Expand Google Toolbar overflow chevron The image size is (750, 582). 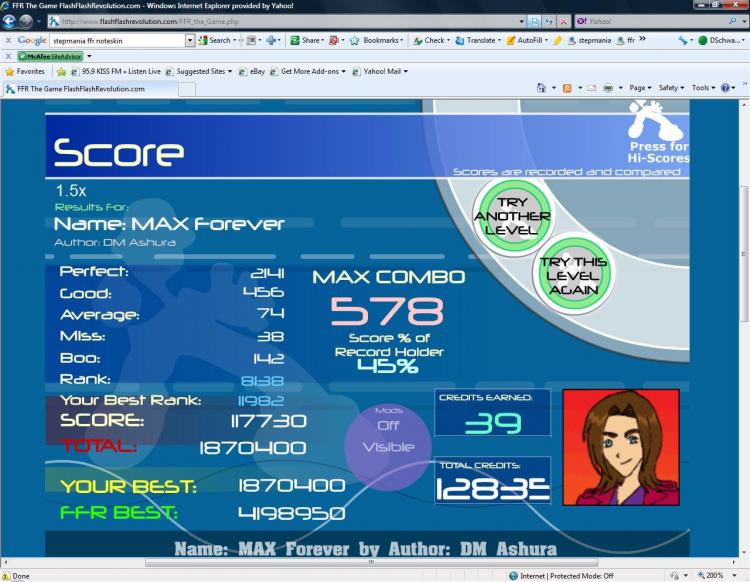click(642, 39)
